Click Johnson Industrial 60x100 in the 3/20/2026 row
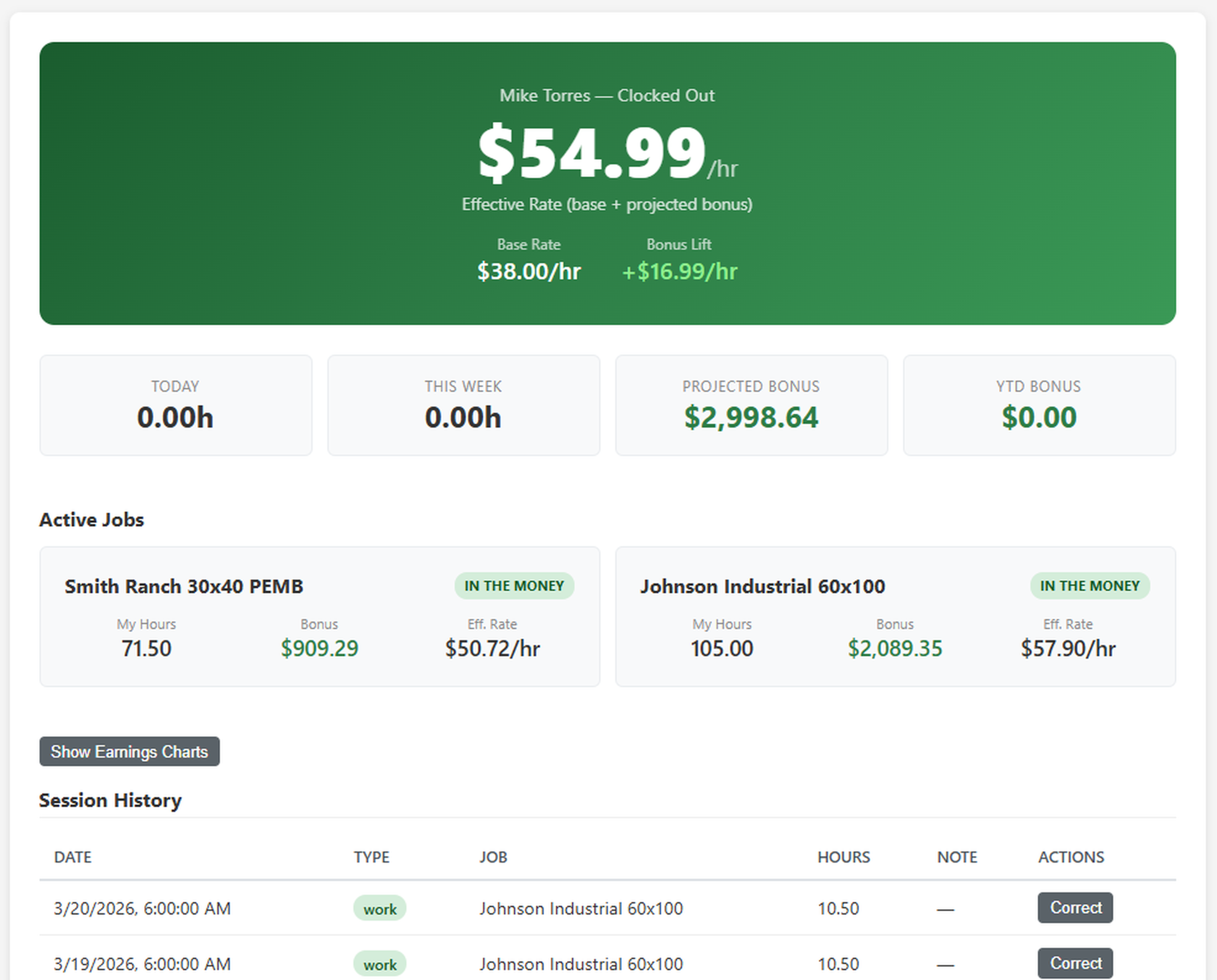1217x980 pixels. point(581,908)
